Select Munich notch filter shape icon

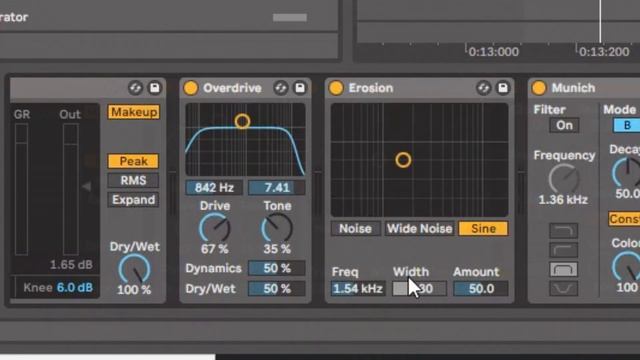(x=564, y=288)
